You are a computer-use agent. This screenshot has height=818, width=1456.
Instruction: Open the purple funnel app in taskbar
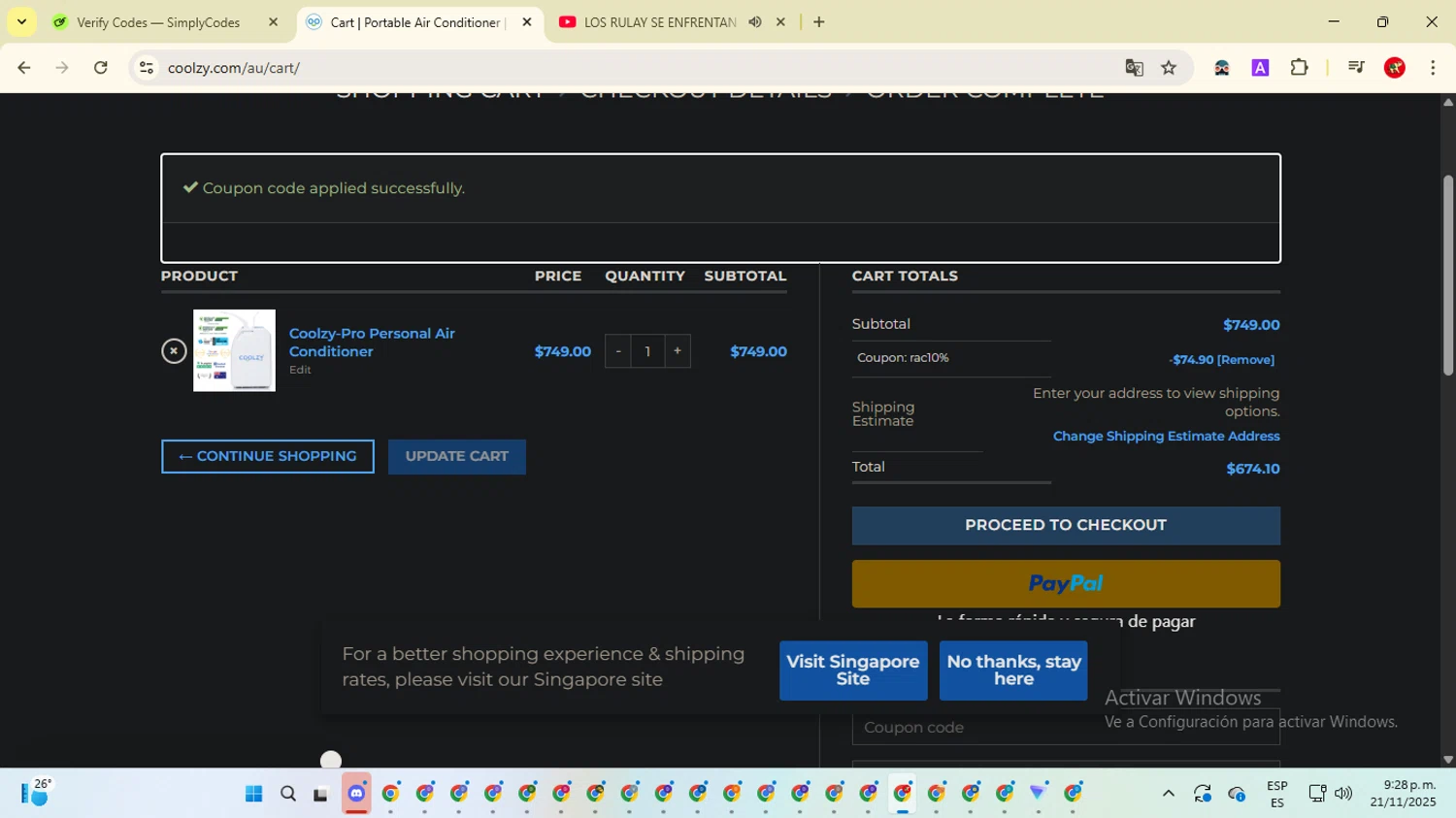[1039, 794]
